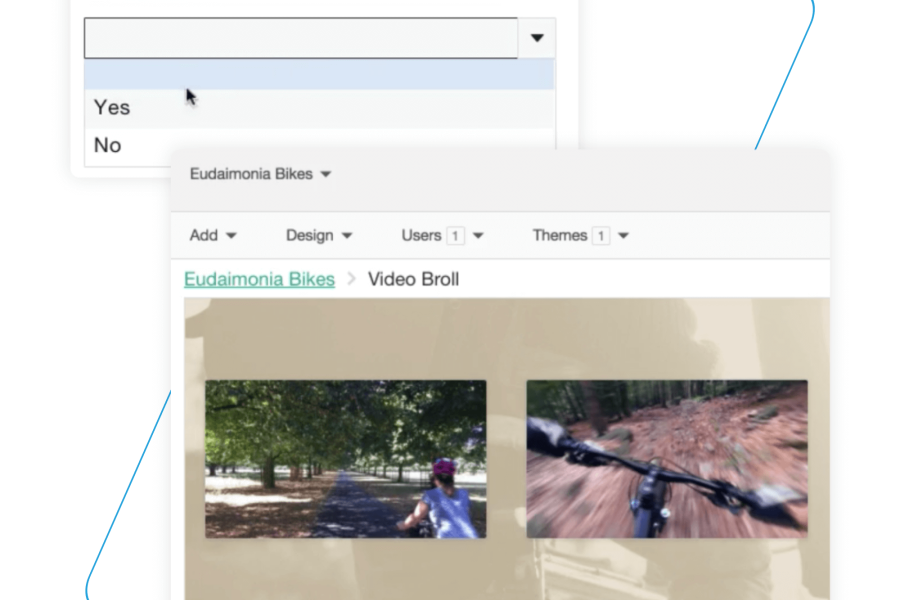Click the caret arrow next to Themes
Viewport: 900px width, 600px height.
click(x=624, y=237)
